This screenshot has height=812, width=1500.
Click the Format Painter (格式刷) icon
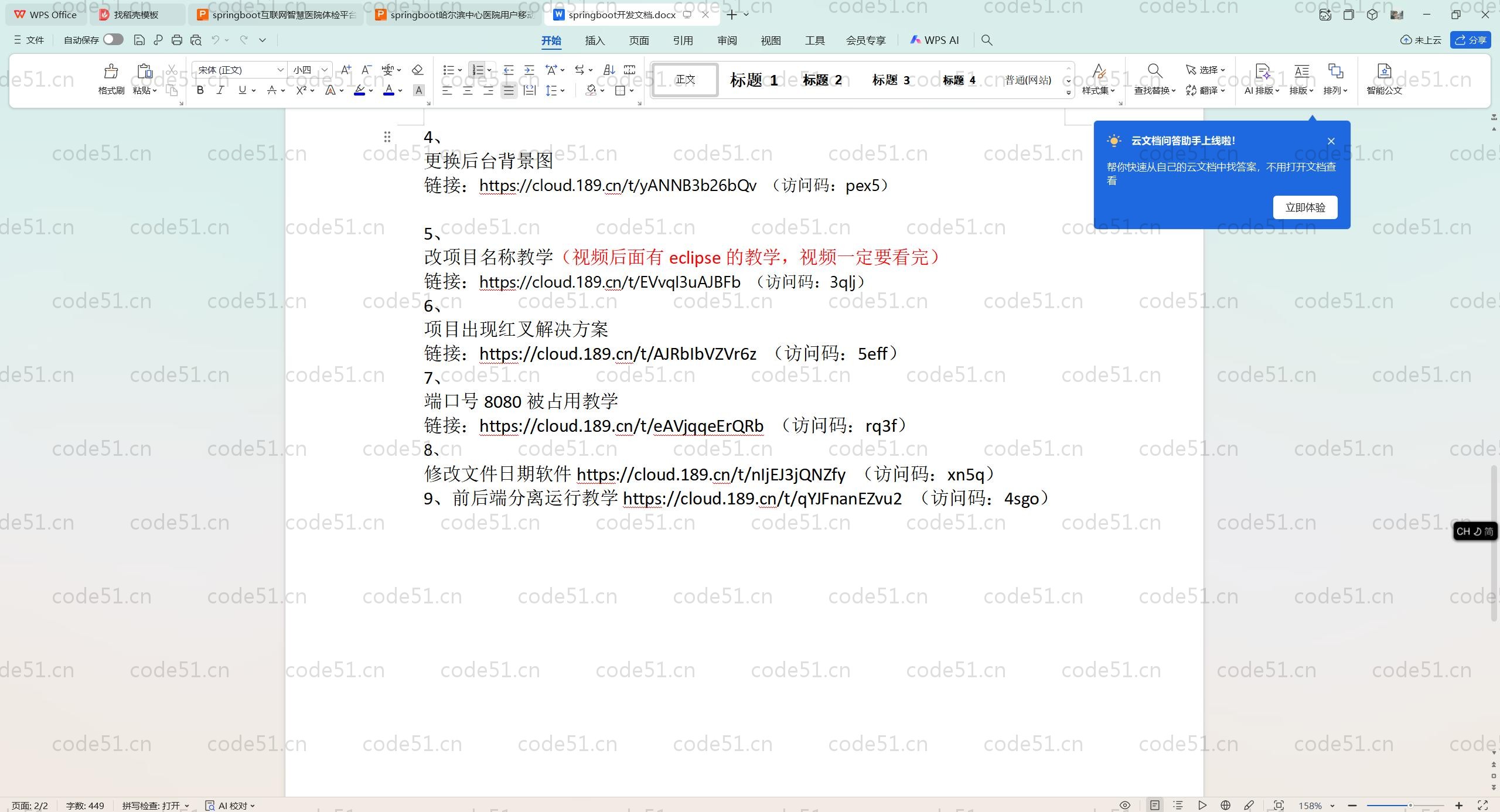pyautogui.click(x=111, y=72)
